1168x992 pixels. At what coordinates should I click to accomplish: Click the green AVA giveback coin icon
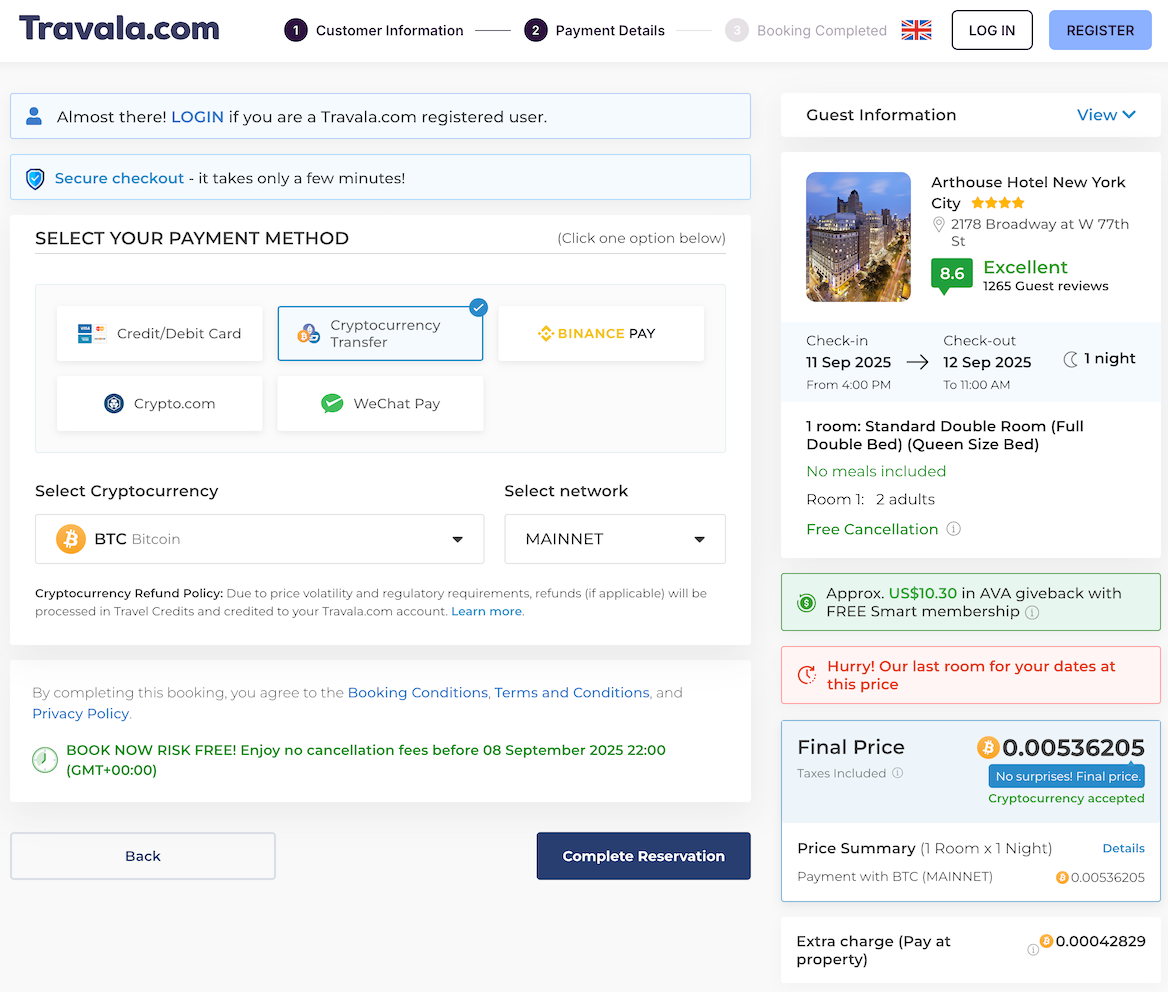[806, 602]
